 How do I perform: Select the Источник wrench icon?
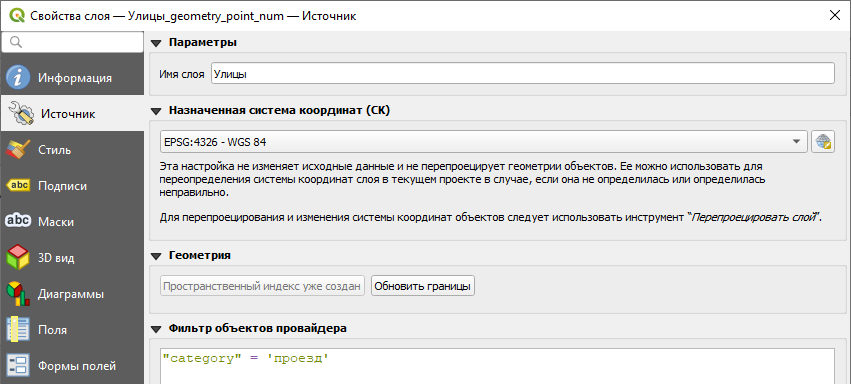click(21, 114)
